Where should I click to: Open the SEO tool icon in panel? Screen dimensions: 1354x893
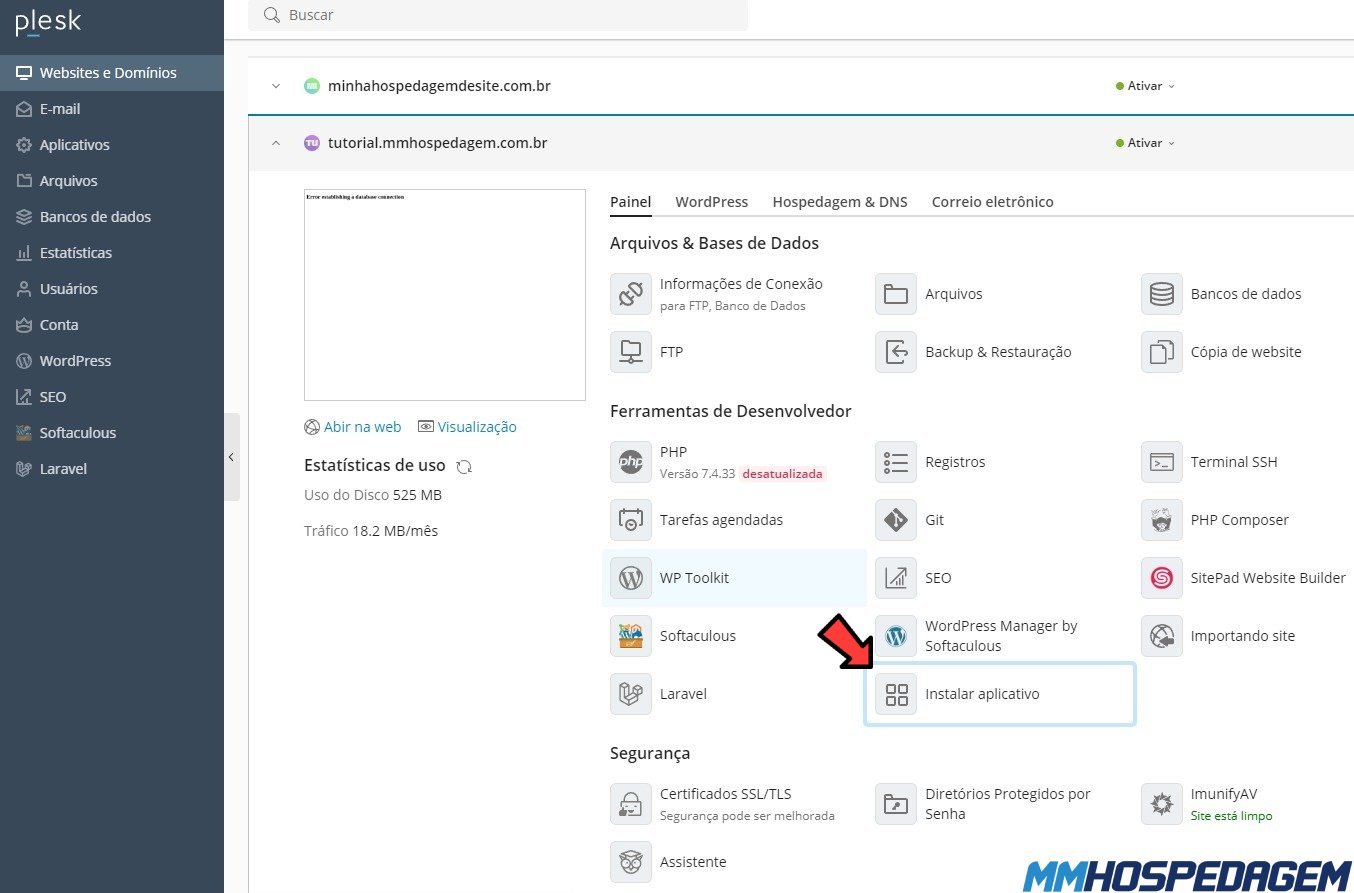896,578
